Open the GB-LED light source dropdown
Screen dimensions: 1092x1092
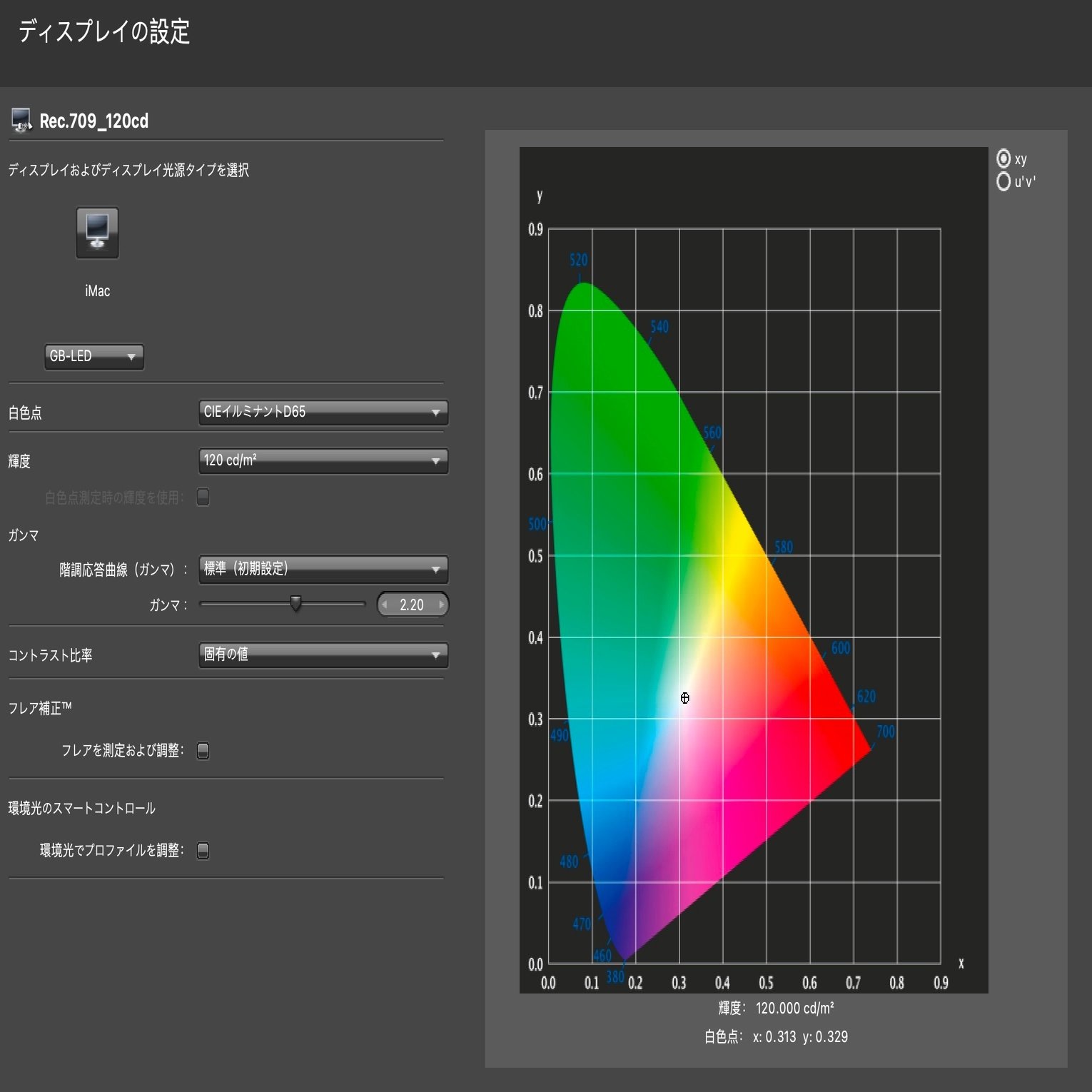(93, 356)
